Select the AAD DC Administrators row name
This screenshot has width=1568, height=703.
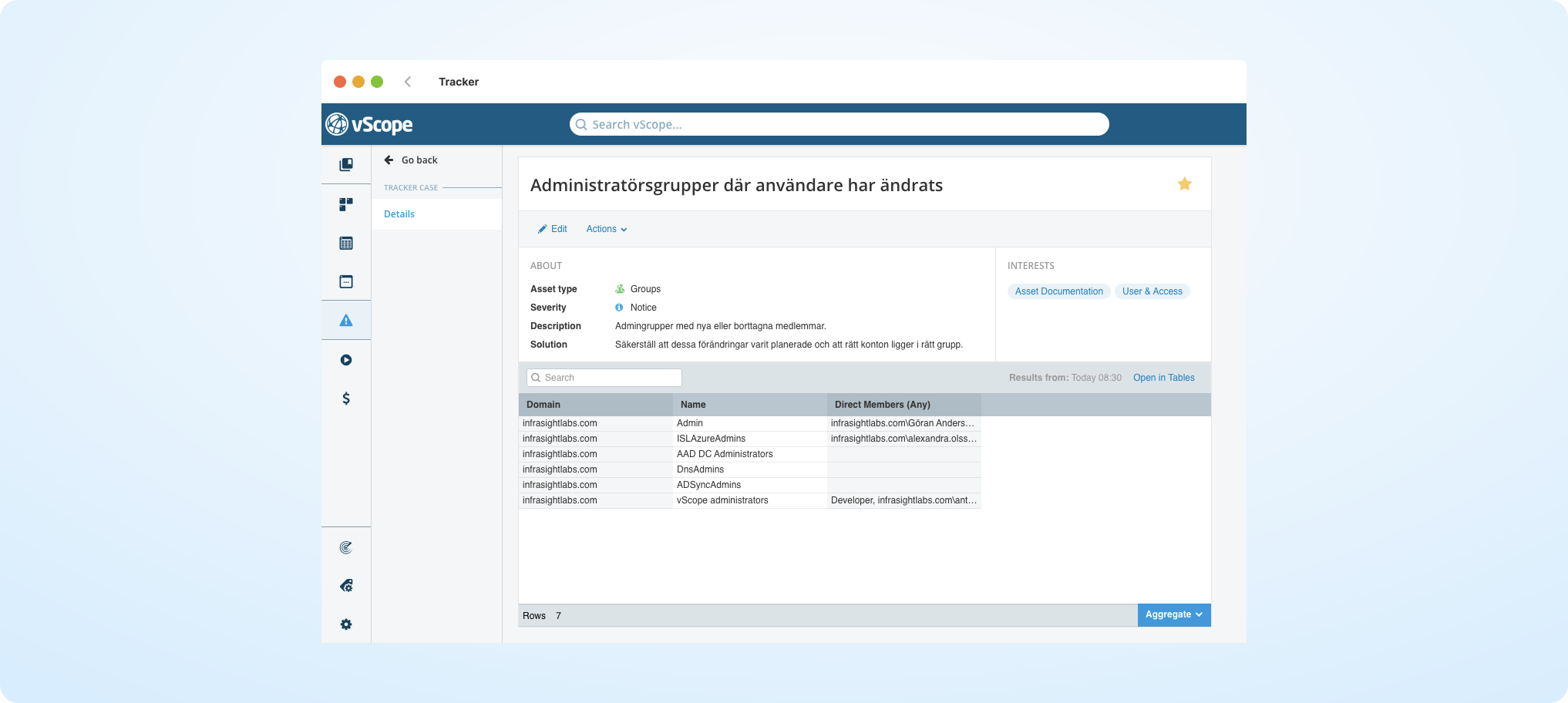click(725, 454)
